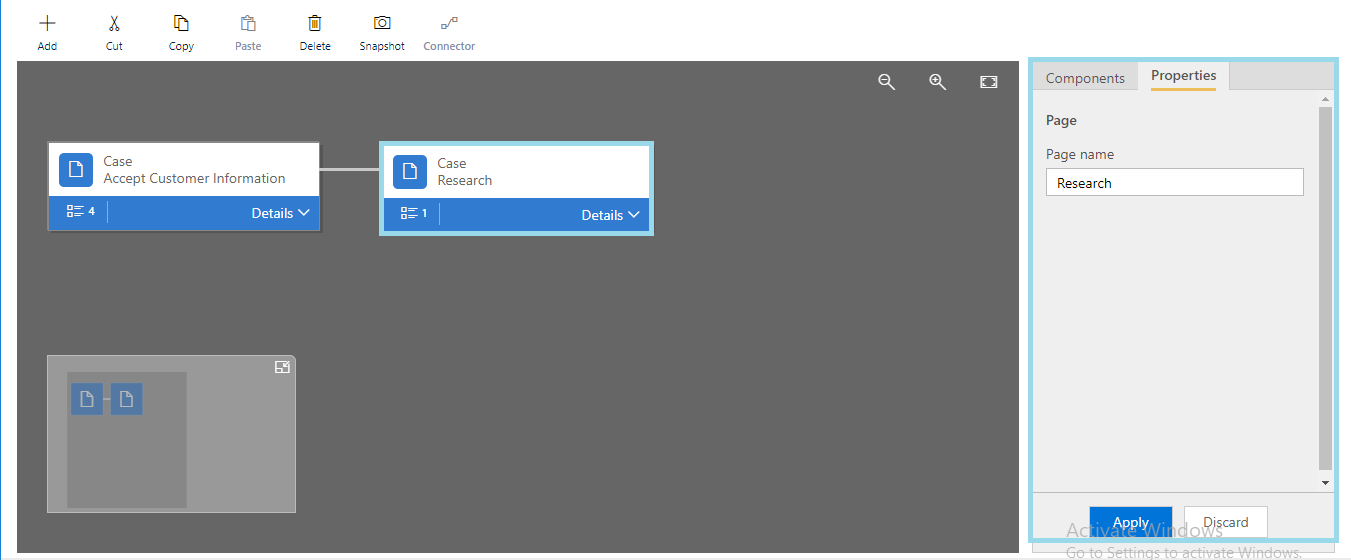
Task: Click the field count icon showing 1
Action: 413,213
